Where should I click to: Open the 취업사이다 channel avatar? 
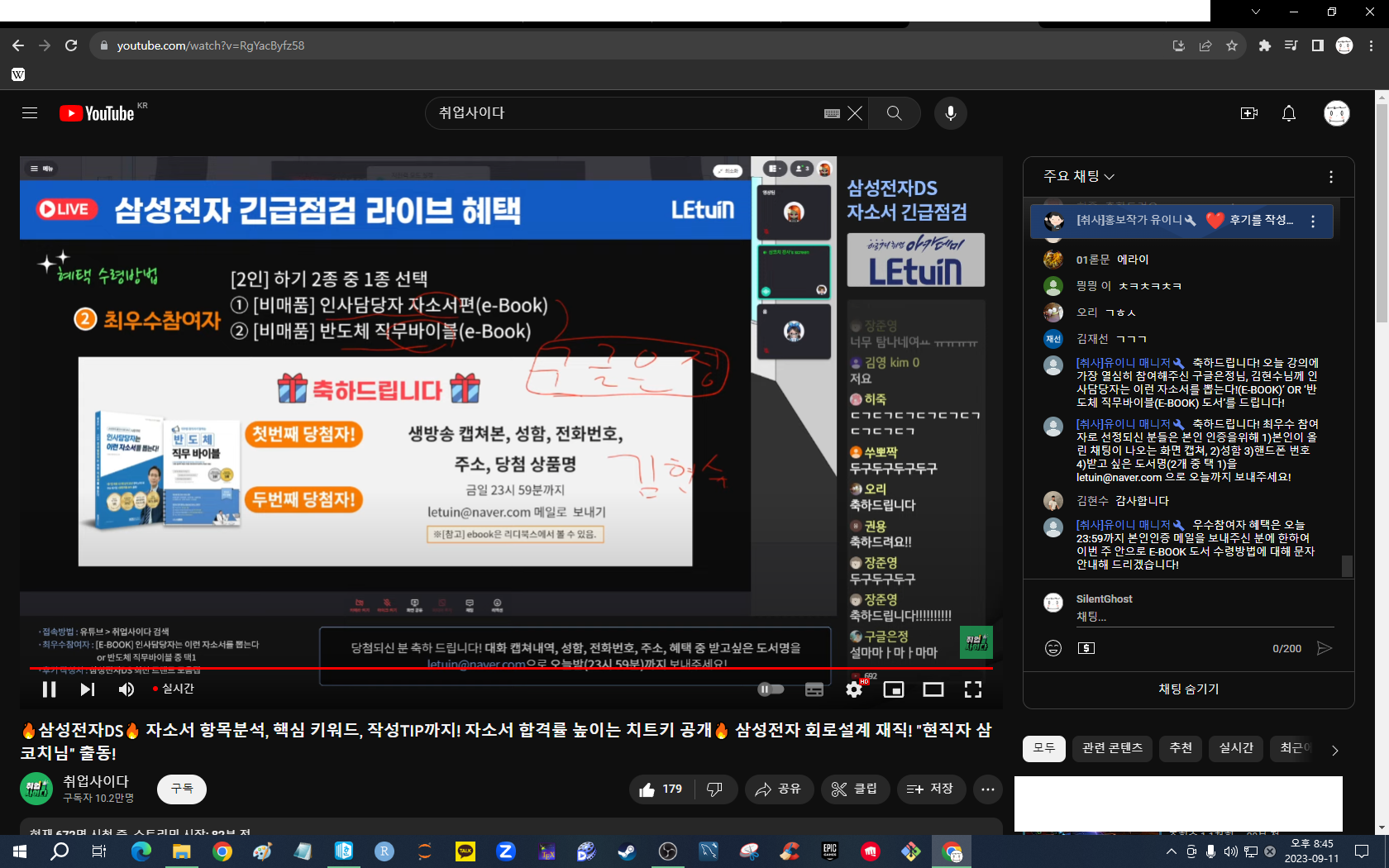pos(36,789)
